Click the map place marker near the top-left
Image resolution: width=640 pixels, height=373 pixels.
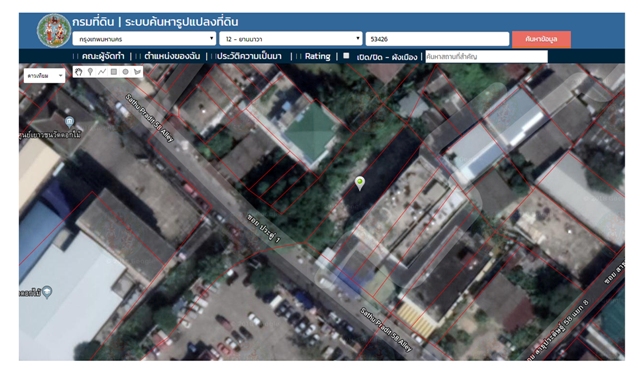69,121
